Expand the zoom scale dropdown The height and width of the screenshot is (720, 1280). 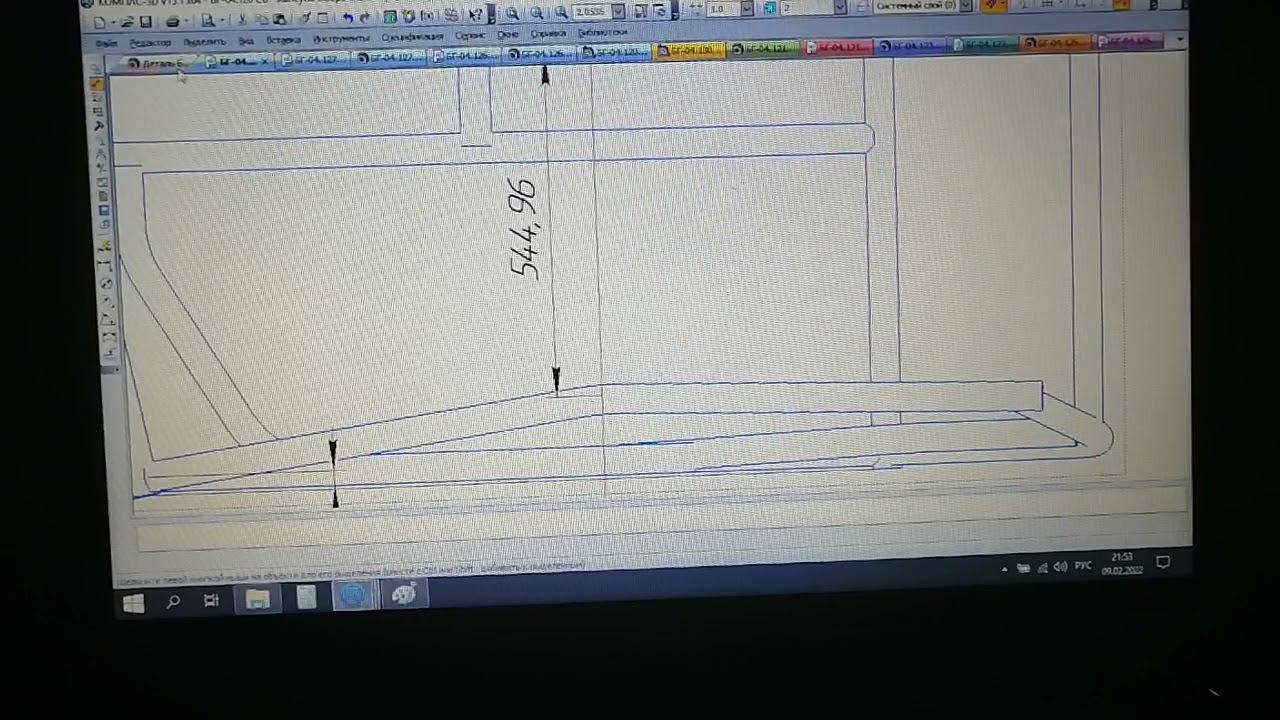coord(619,11)
